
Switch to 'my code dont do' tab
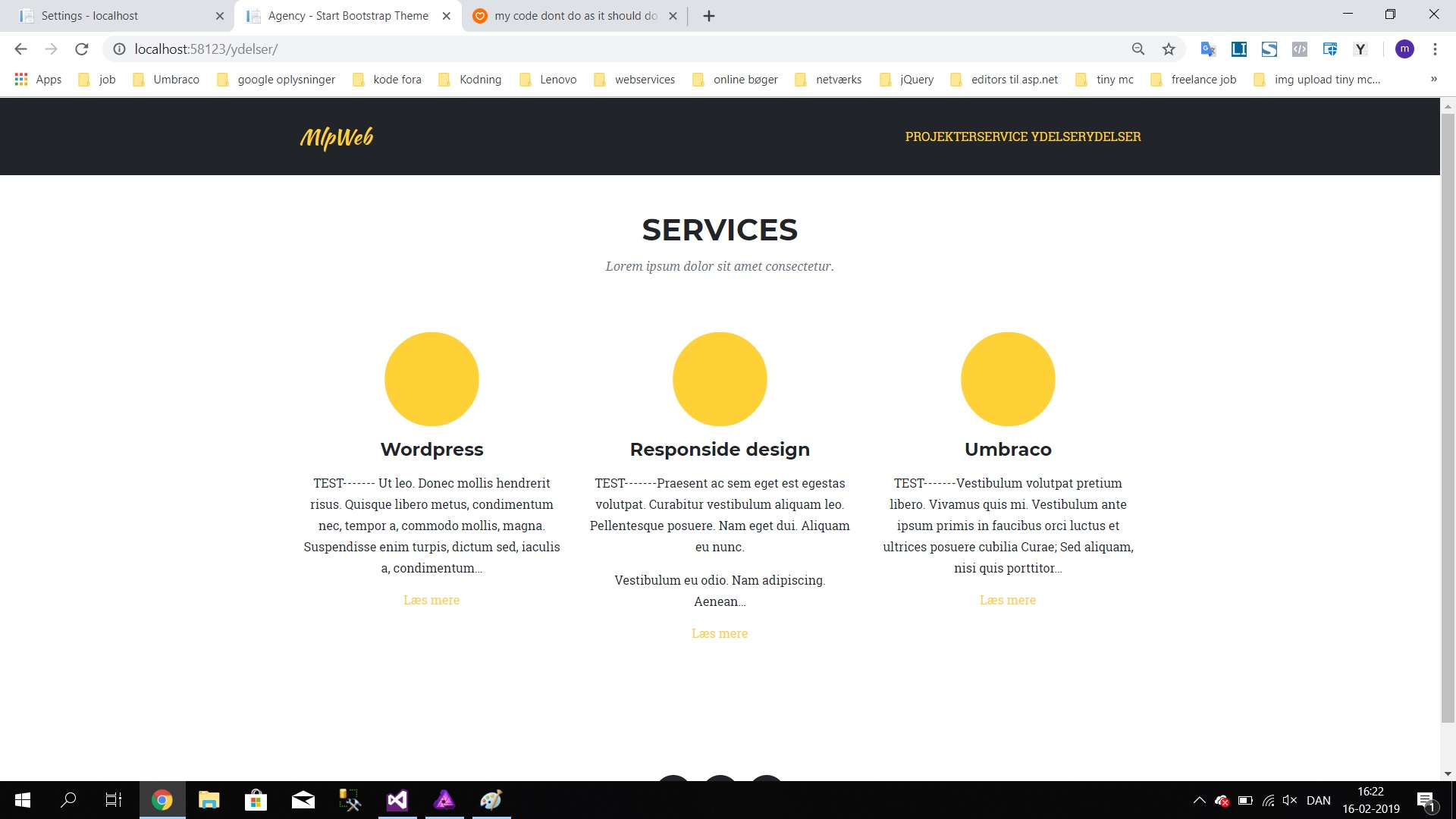point(575,16)
